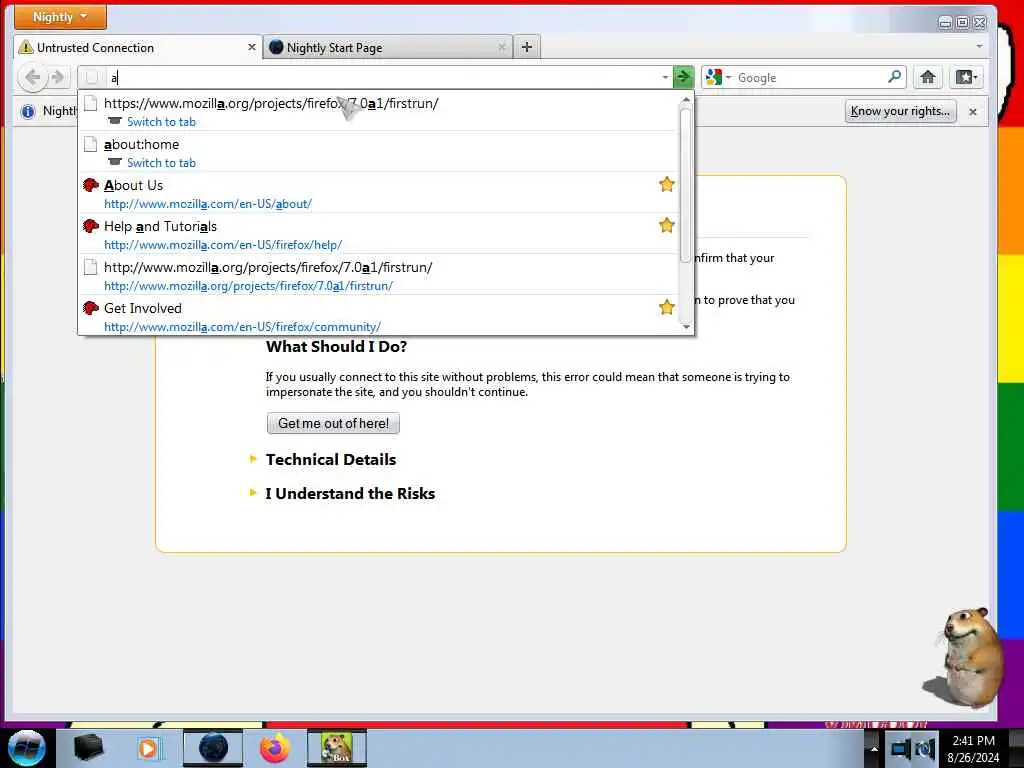The image size is (1024, 768).
Task: Open the media player taskbar icon
Action: tap(148, 748)
